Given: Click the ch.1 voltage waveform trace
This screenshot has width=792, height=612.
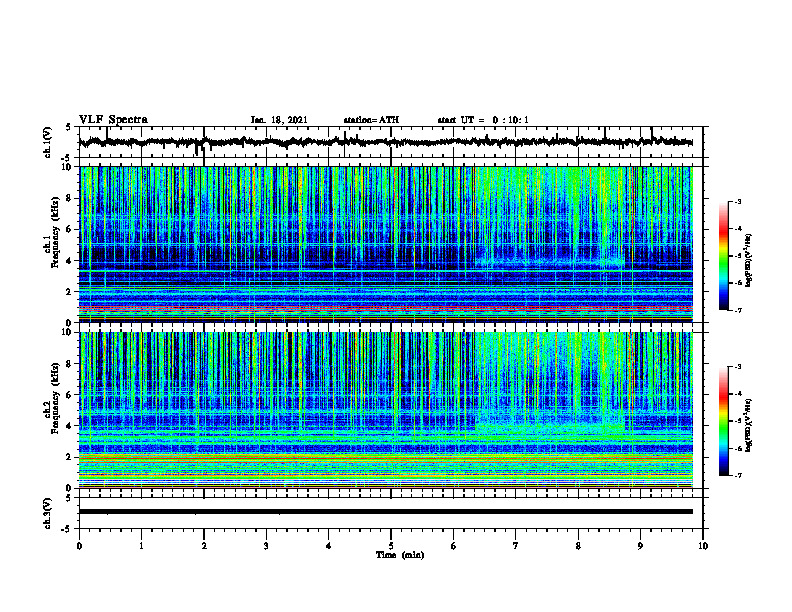Looking at the screenshot, I should coord(386,142).
